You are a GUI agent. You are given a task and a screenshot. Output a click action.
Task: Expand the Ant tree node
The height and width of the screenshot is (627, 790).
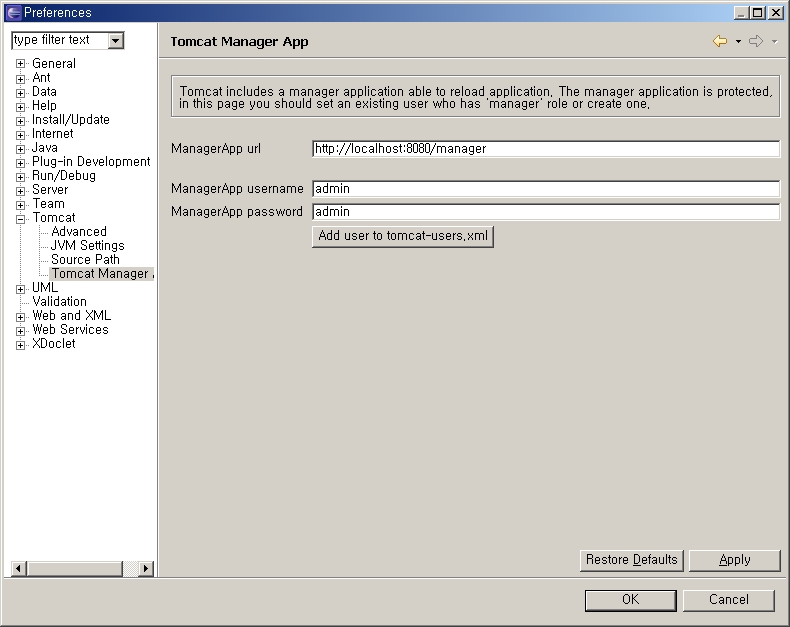pyautogui.click(x=20, y=78)
